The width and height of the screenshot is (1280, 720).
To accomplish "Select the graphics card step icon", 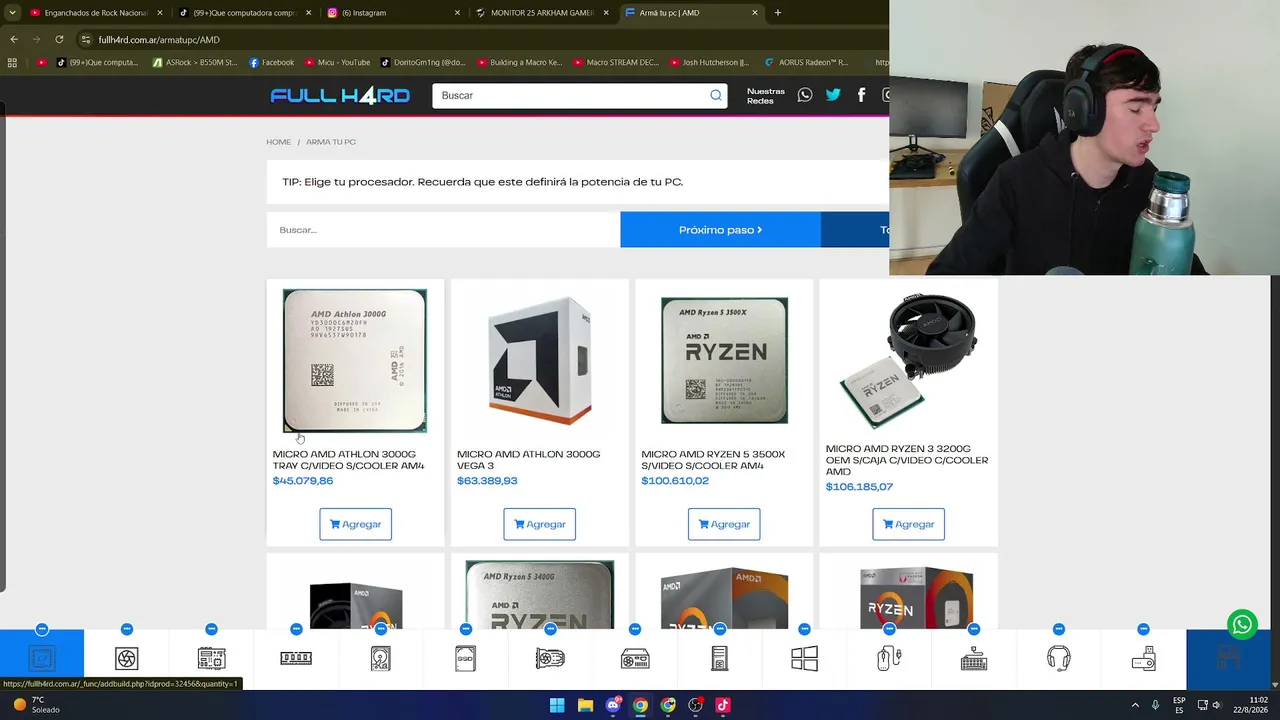I will pos(550,658).
